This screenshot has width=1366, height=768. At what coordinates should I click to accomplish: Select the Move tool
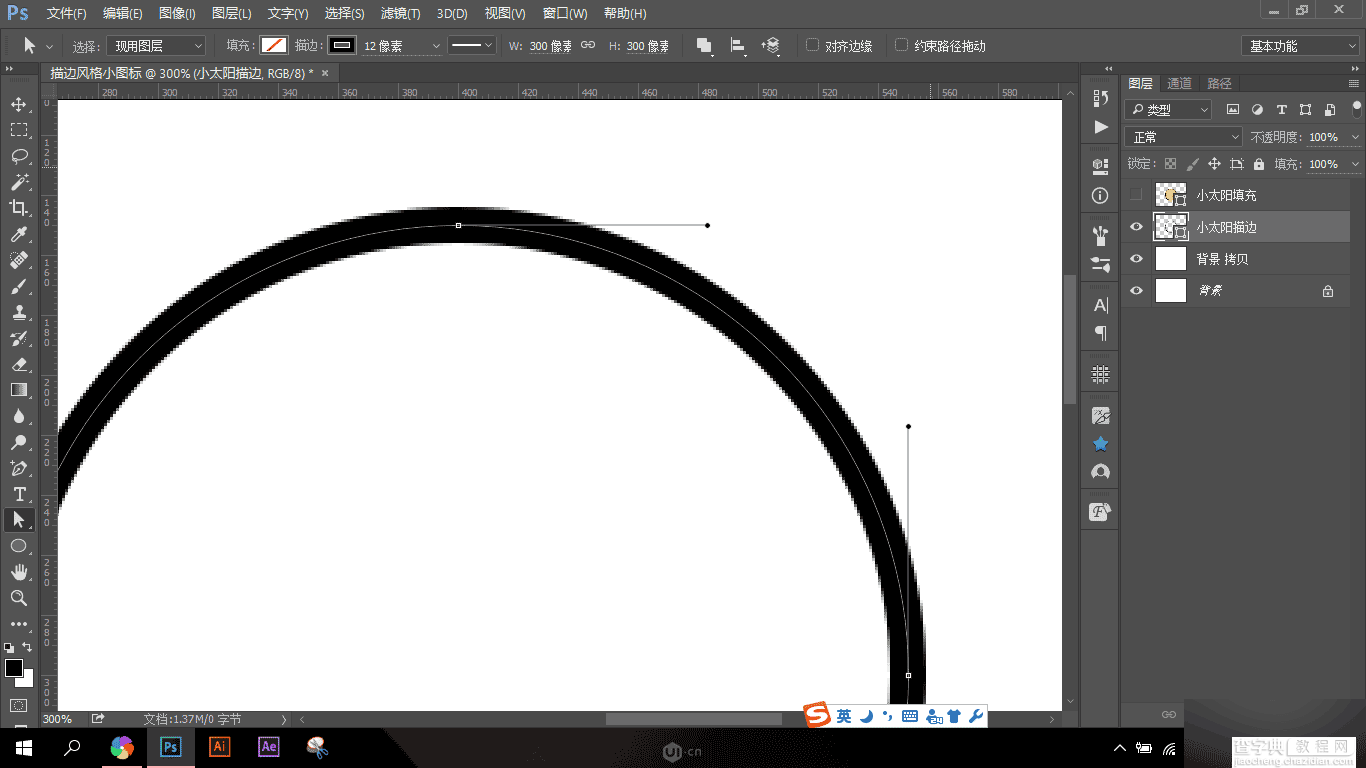[18, 104]
